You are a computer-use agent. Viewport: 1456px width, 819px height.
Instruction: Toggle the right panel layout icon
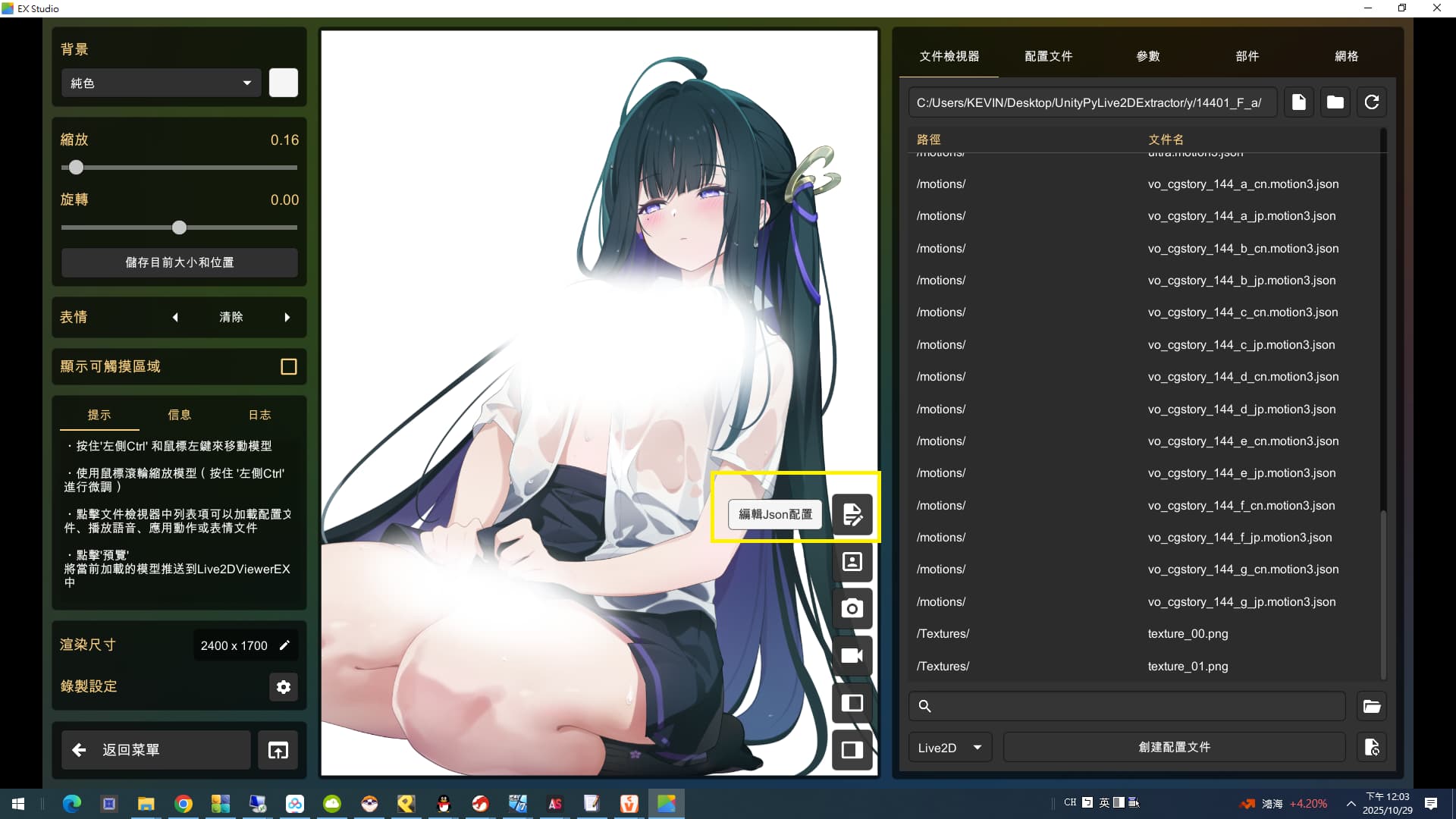click(852, 750)
